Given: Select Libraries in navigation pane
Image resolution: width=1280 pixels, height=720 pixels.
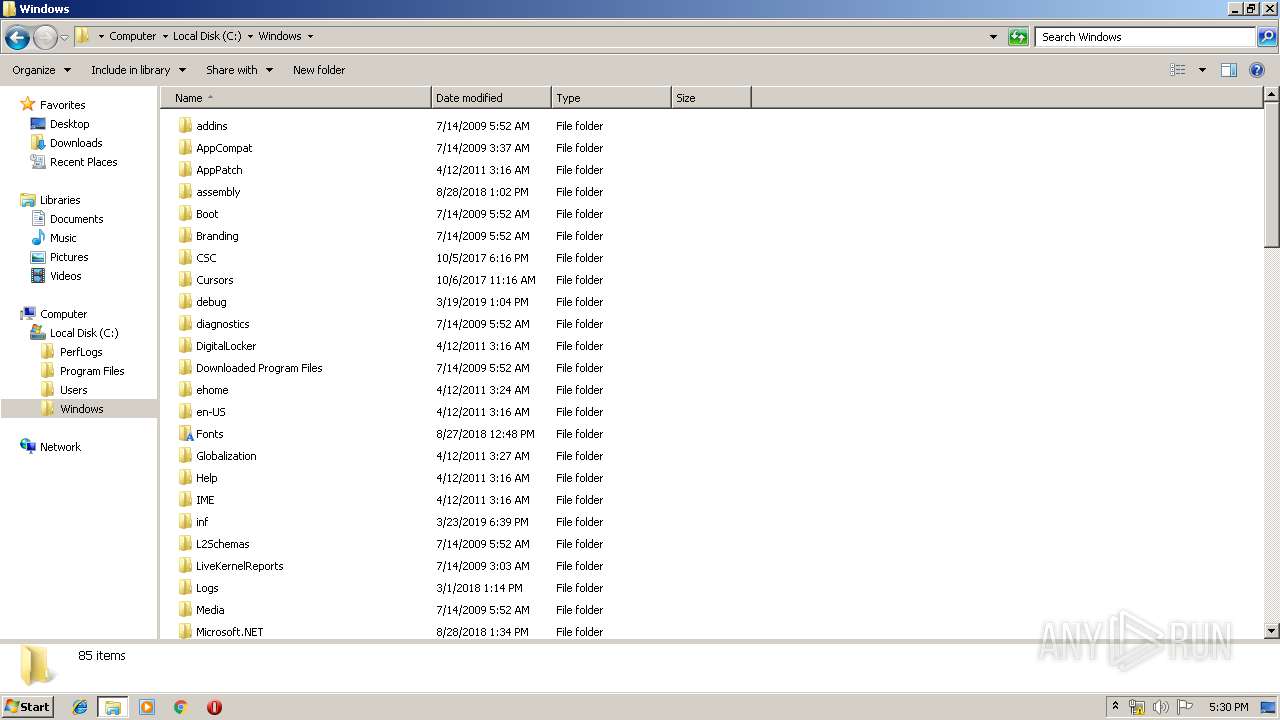Looking at the screenshot, I should [x=60, y=200].
